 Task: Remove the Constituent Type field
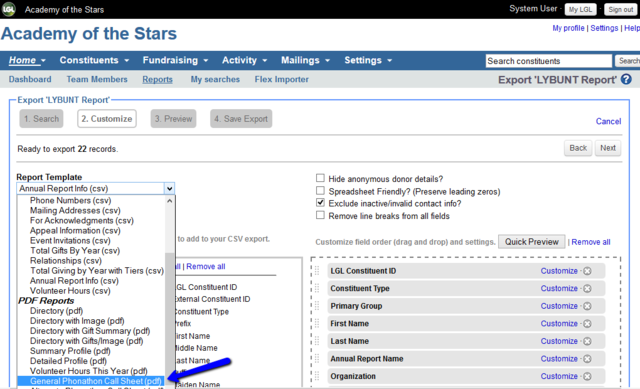click(587, 289)
